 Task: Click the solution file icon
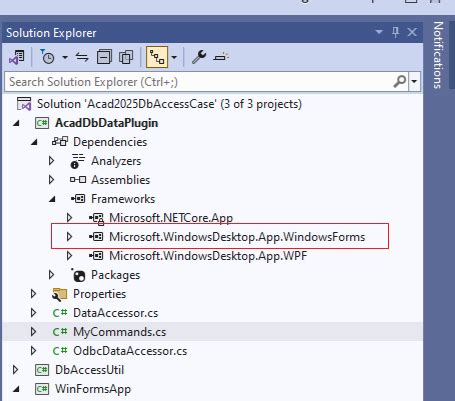(24, 104)
